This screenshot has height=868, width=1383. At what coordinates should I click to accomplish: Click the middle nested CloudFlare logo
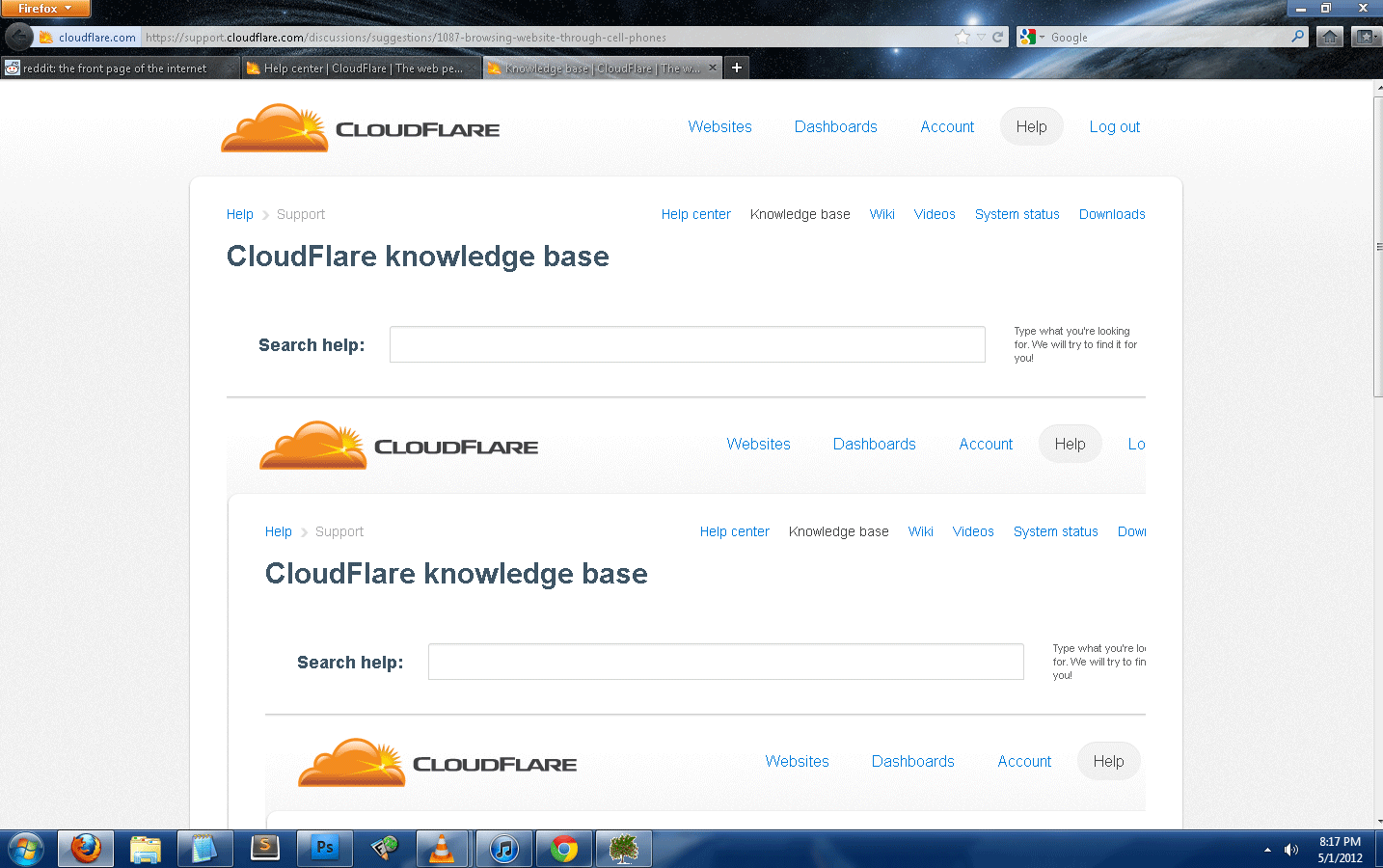(398, 445)
